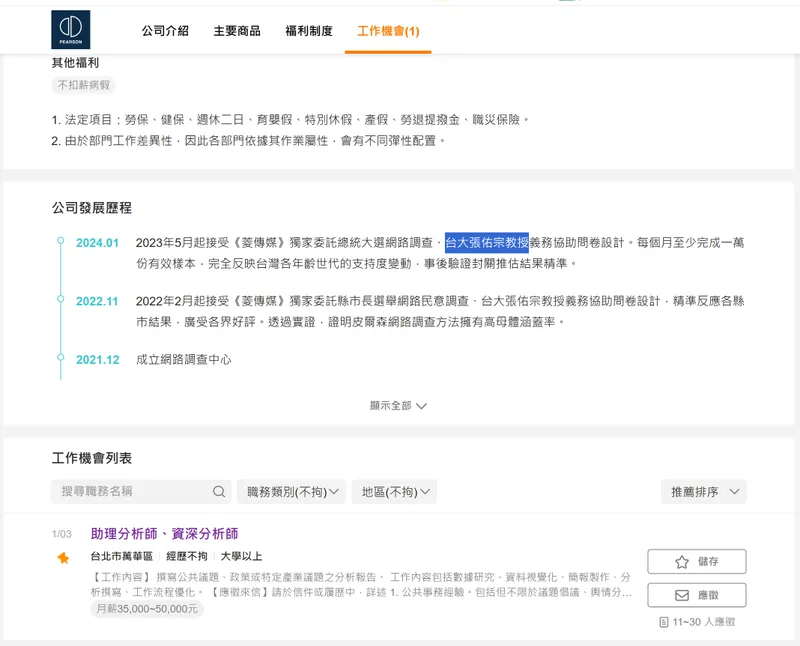Apply using the 應徵 button
800x646 pixels.
point(697,595)
